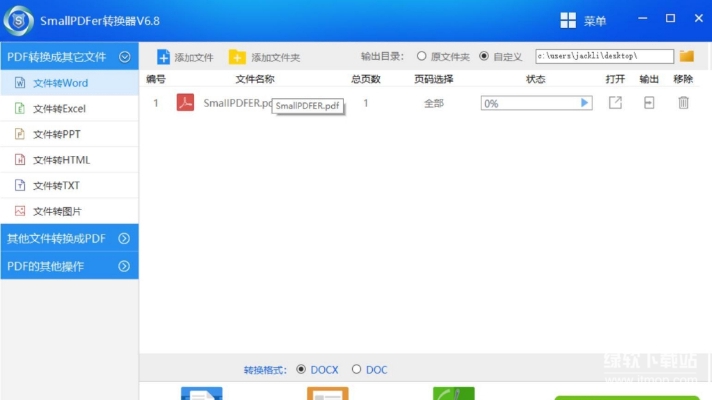The width and height of the screenshot is (712, 400).
Task: Click the SmallPDFer logo icon
Action: 19,20
